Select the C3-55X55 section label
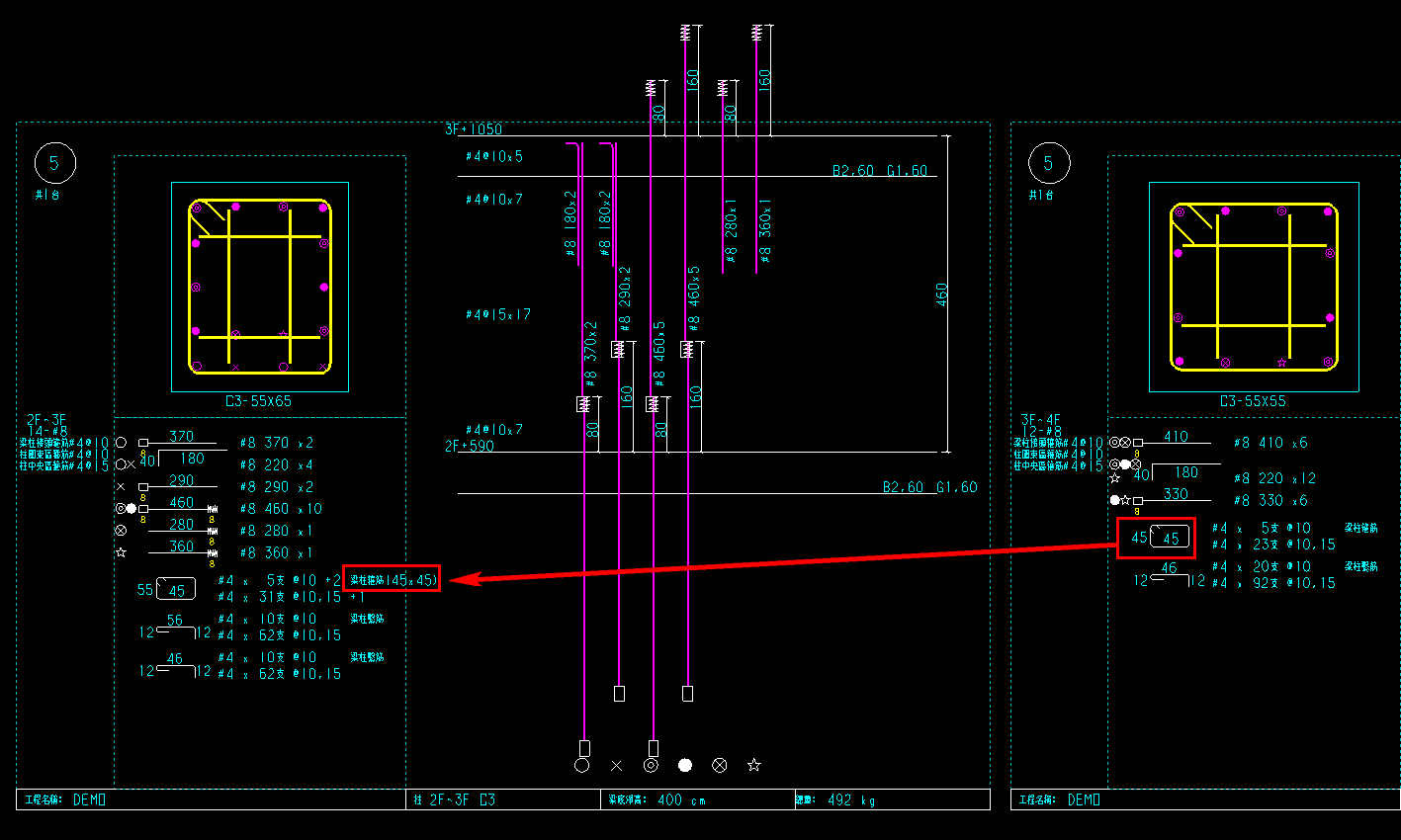This screenshot has height=840, width=1401. 1253,401
